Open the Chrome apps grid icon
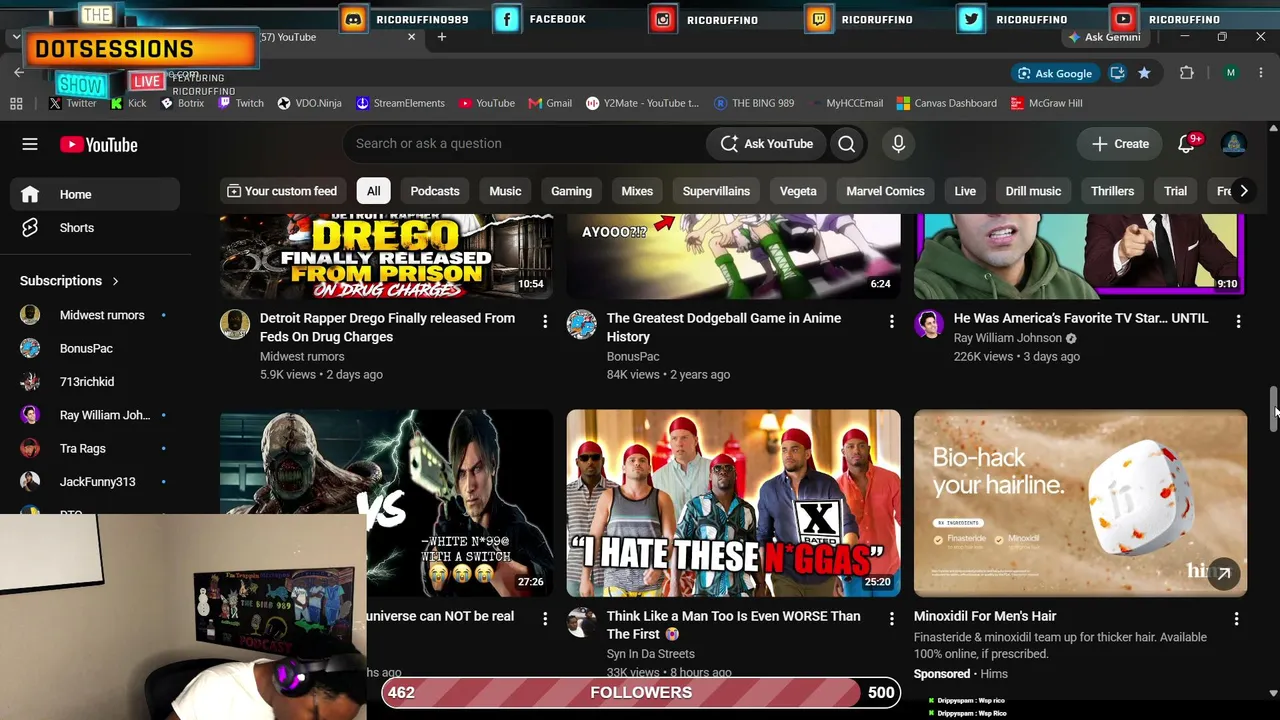The image size is (1280, 720). 16,103
